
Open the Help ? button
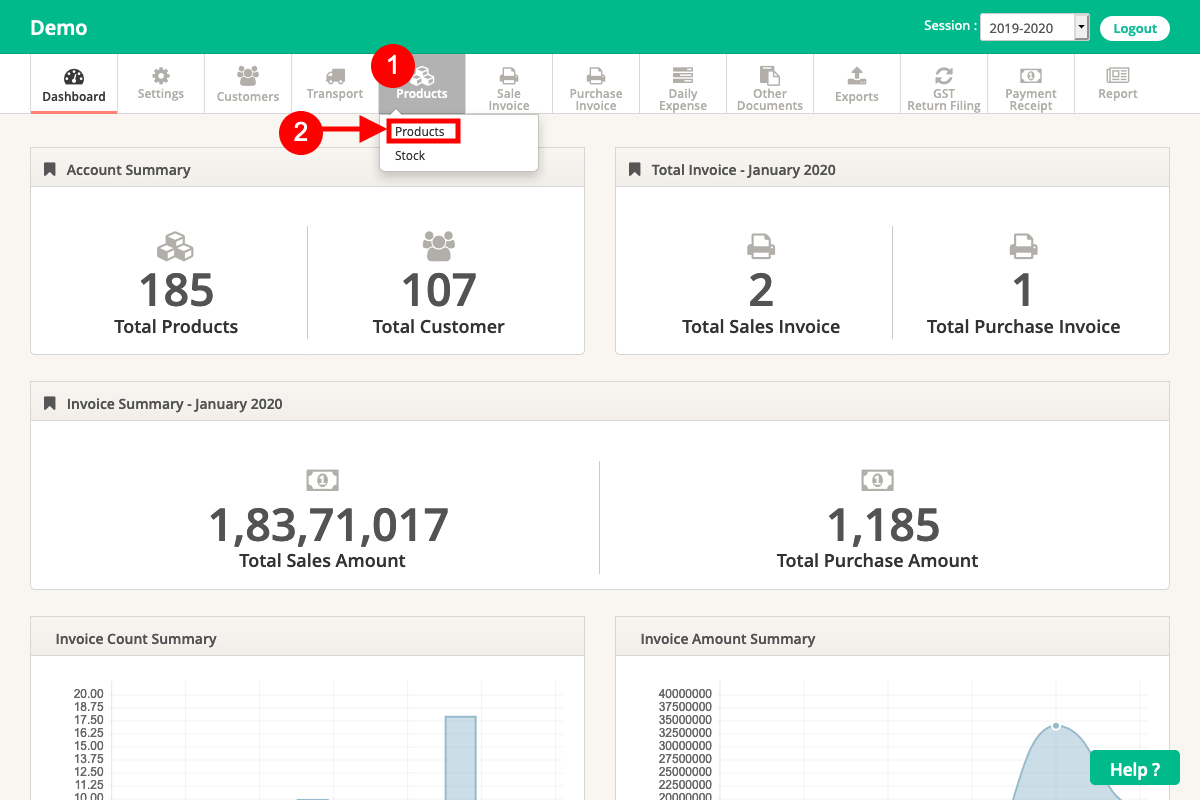tap(1135, 769)
